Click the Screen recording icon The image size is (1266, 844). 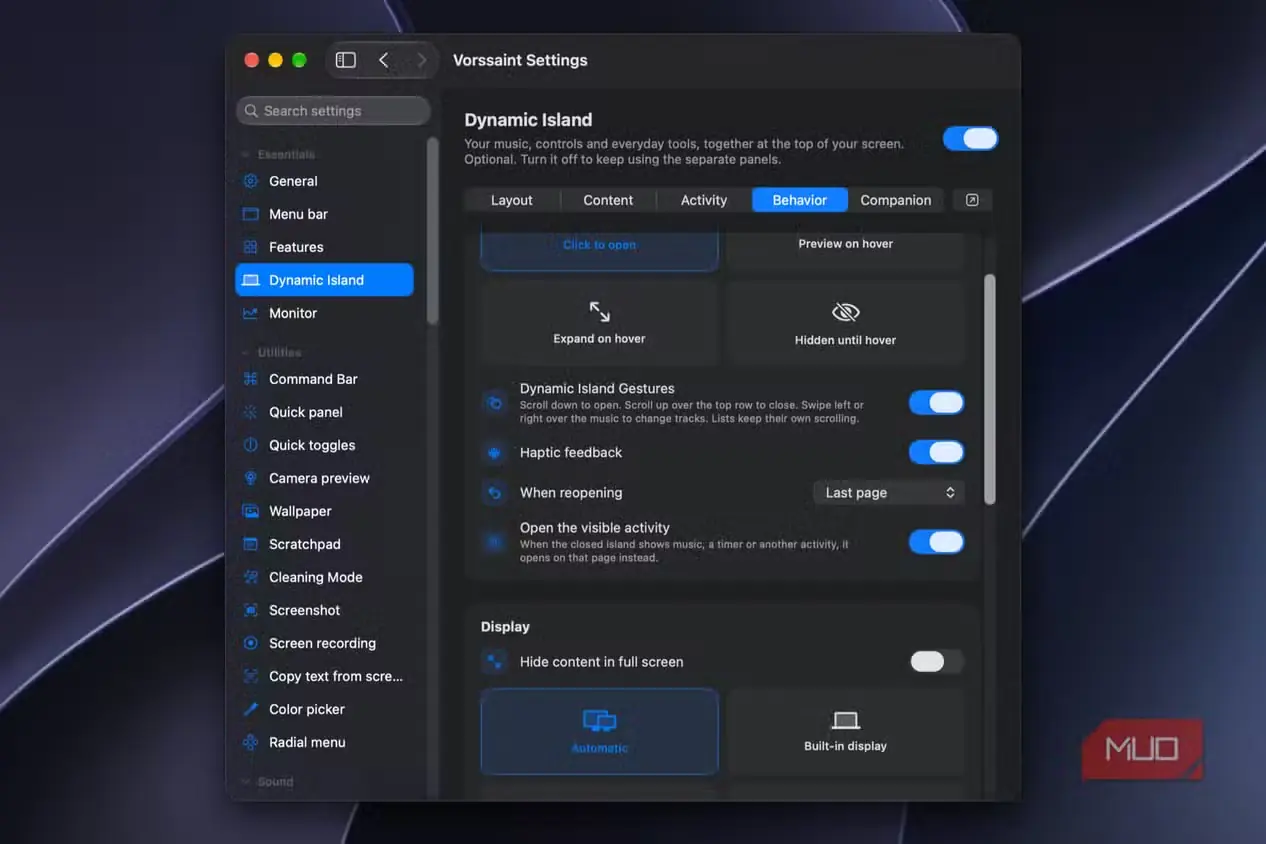click(x=250, y=643)
